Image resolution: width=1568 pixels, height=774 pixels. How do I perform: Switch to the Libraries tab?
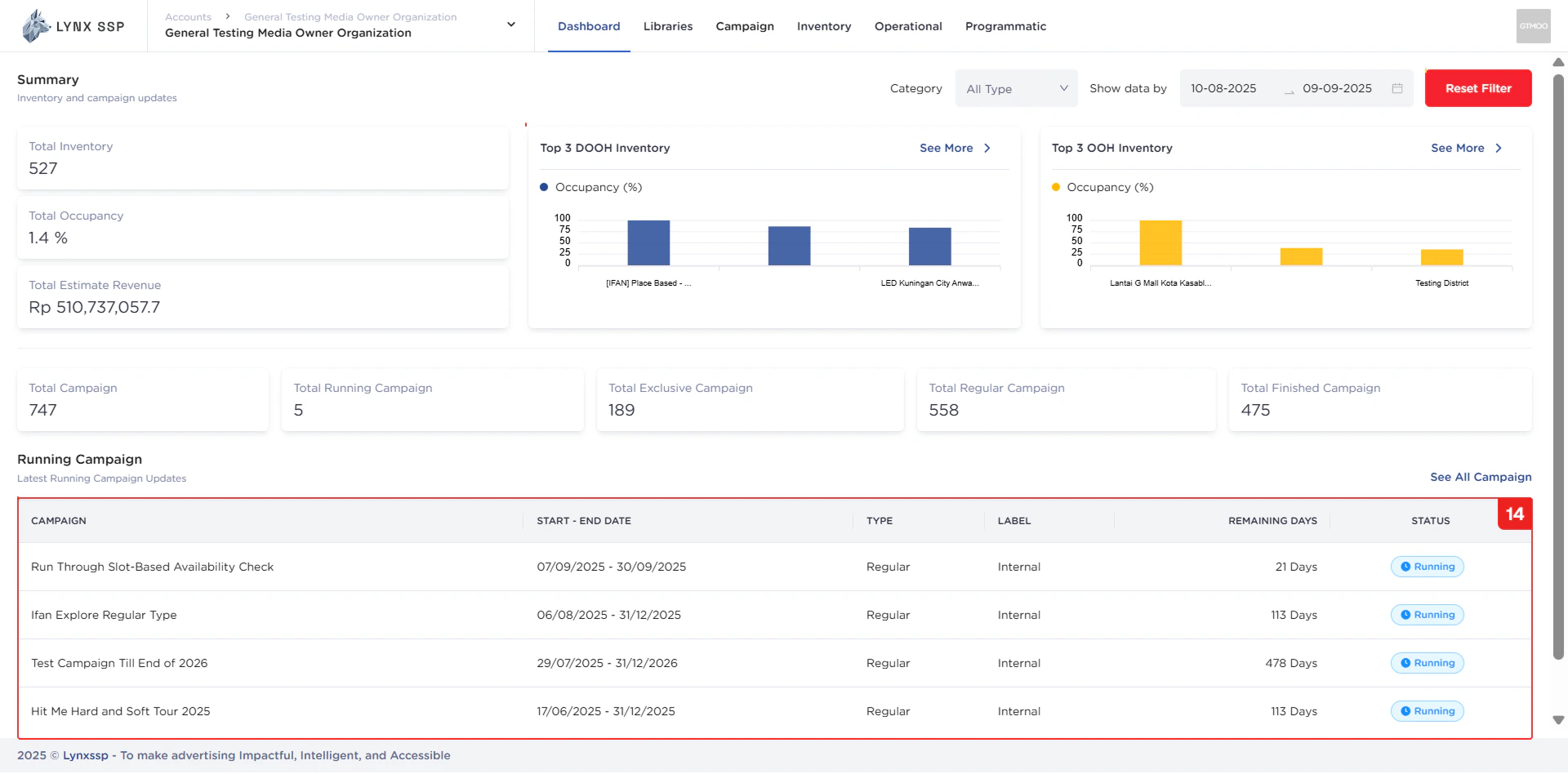click(x=667, y=26)
